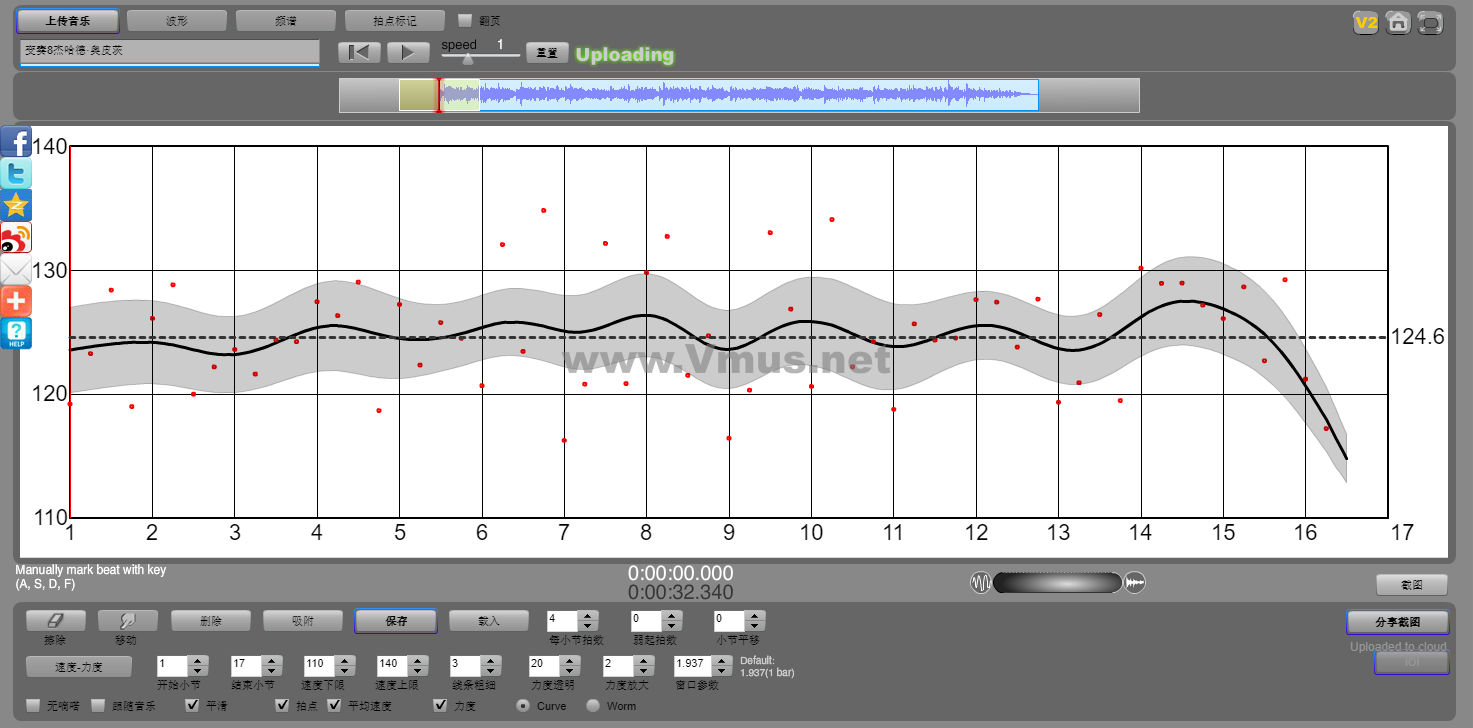Increase the 每小节拍数 beats-per-bar stepper
The height and width of the screenshot is (728, 1473).
click(588, 616)
